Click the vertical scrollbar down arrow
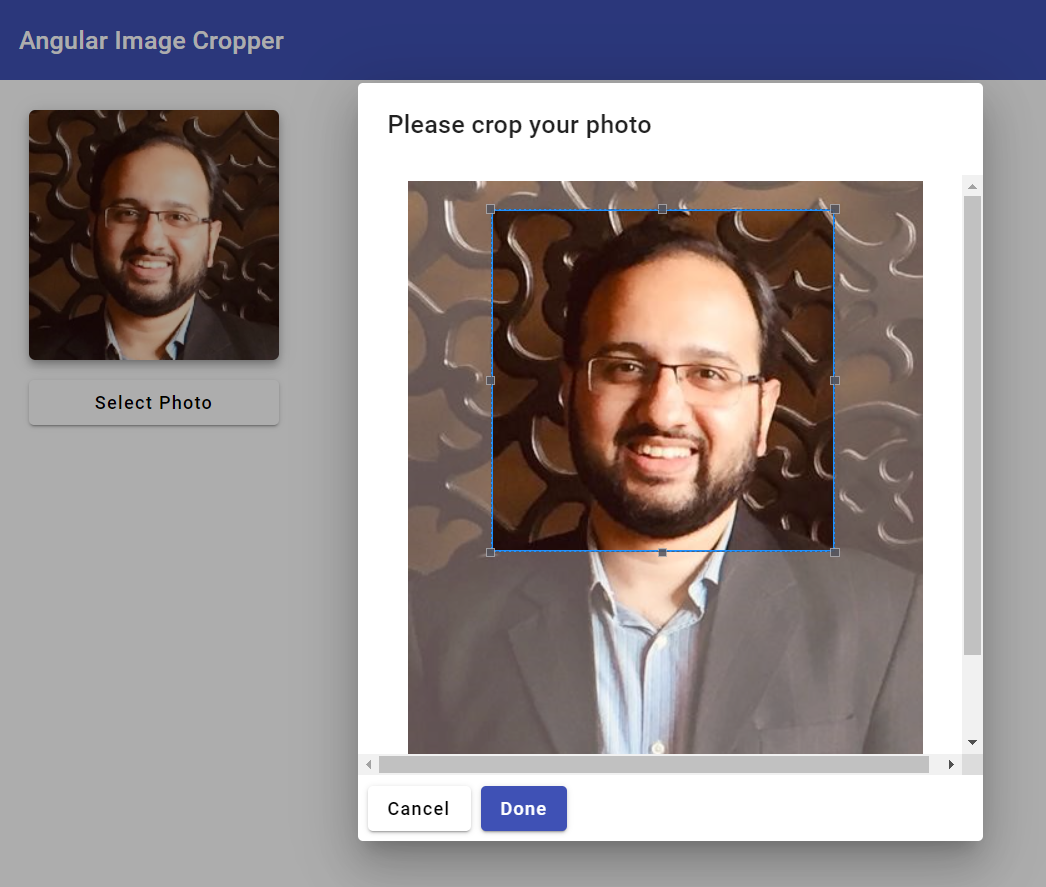The image size is (1046, 887). click(972, 743)
